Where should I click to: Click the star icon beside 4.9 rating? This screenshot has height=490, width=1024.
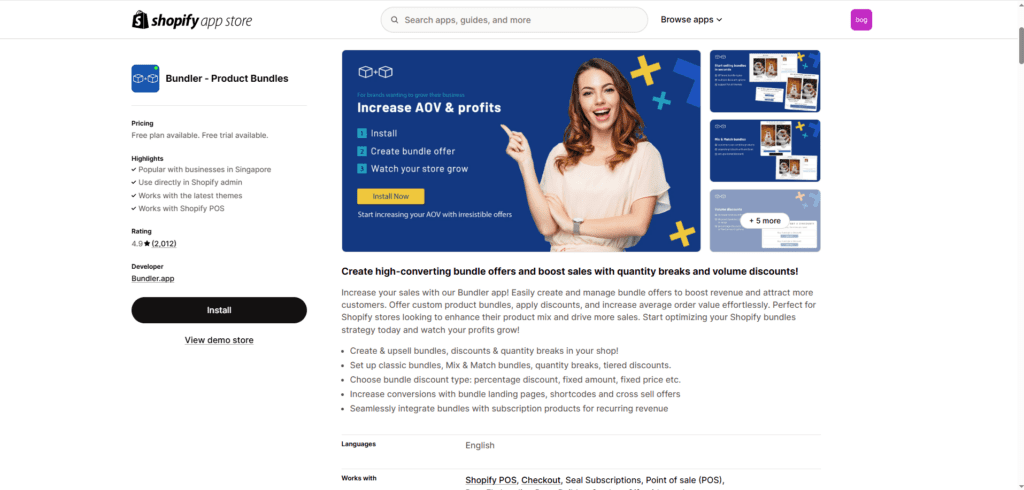click(x=147, y=243)
